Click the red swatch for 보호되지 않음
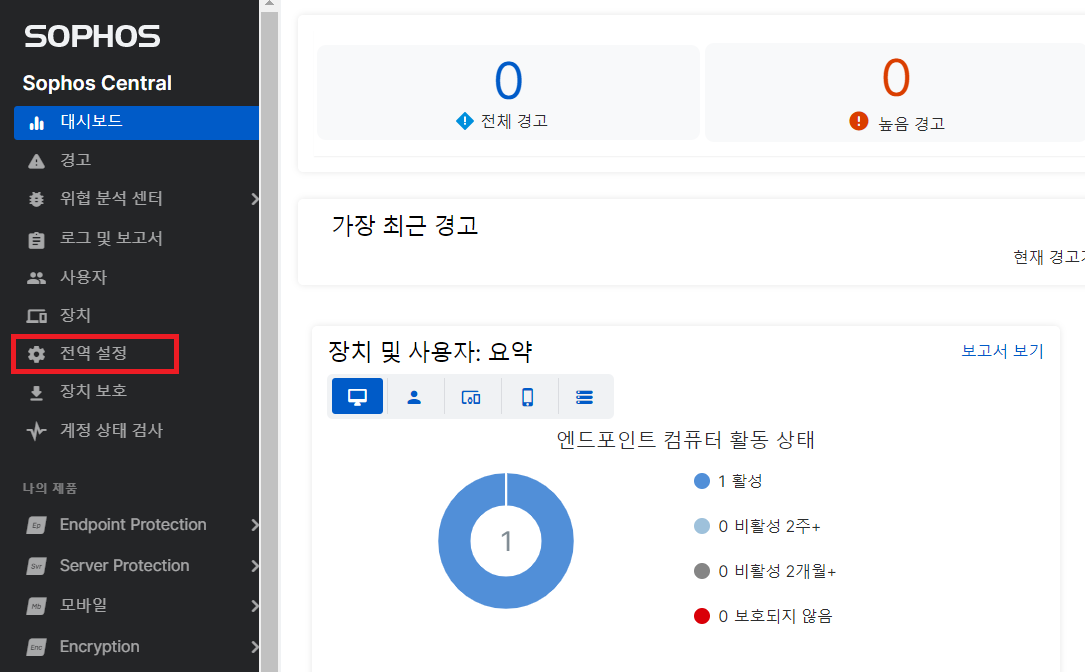 point(702,616)
